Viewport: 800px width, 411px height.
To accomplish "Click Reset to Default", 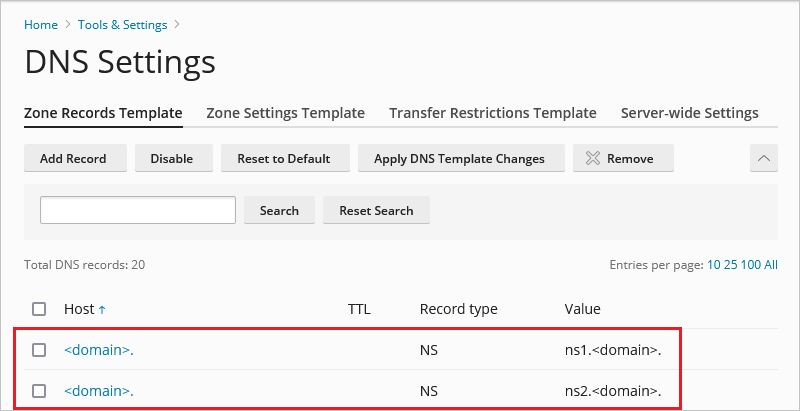I will click(283, 158).
